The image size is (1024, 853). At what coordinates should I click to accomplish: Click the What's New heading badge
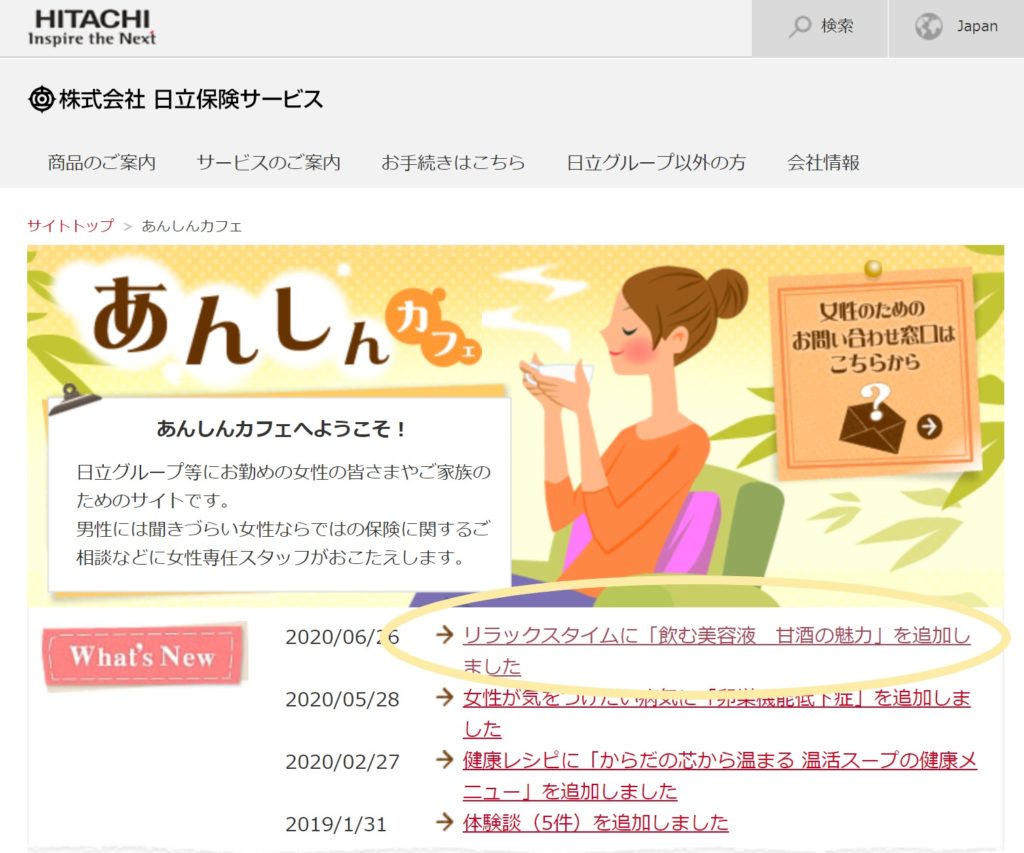tap(143, 657)
